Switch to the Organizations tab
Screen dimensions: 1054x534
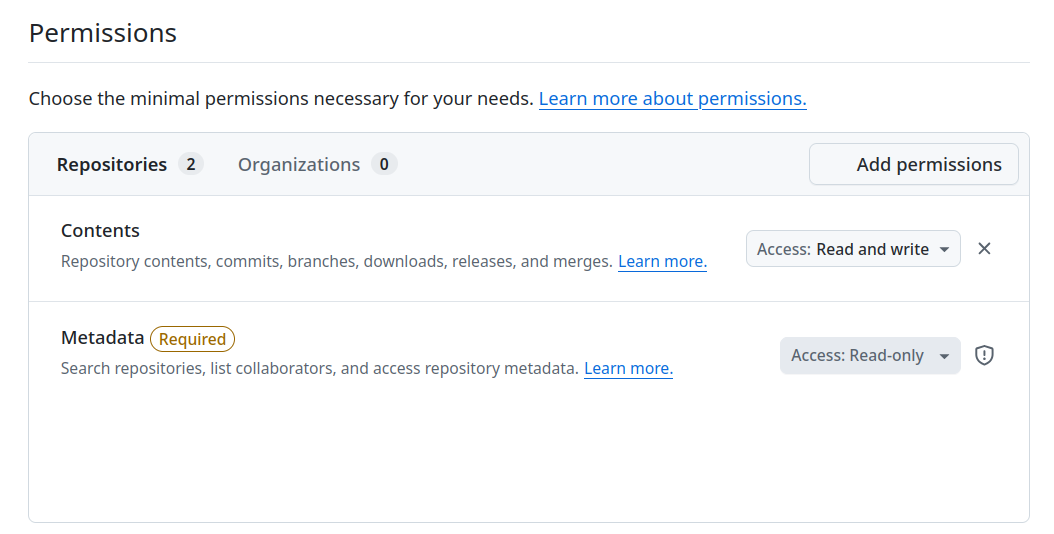(317, 164)
